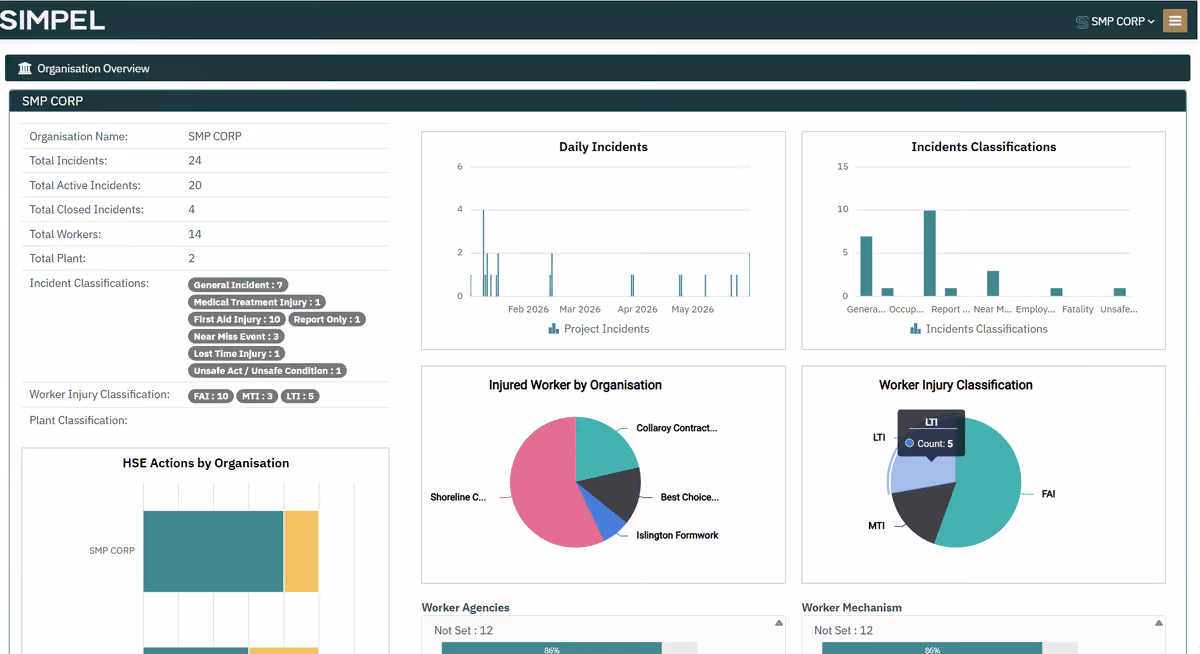Select the pink Shoreline pie slice
This screenshot has height=654, width=1200.
tap(545, 482)
